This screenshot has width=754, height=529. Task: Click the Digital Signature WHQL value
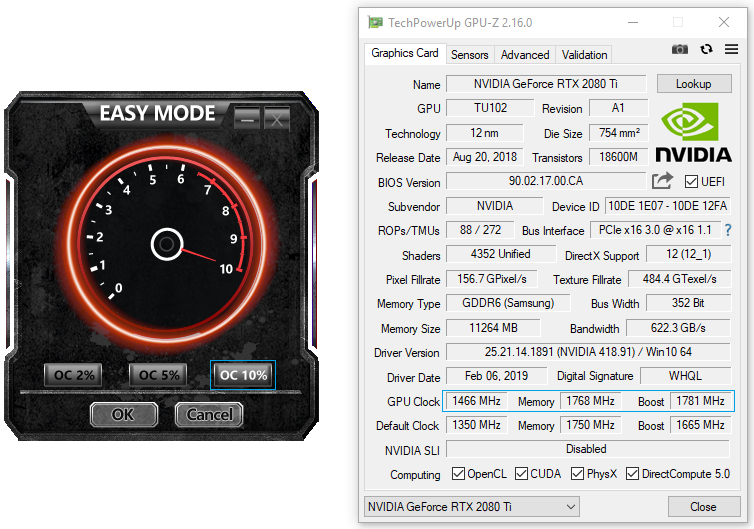pyautogui.click(x=685, y=376)
